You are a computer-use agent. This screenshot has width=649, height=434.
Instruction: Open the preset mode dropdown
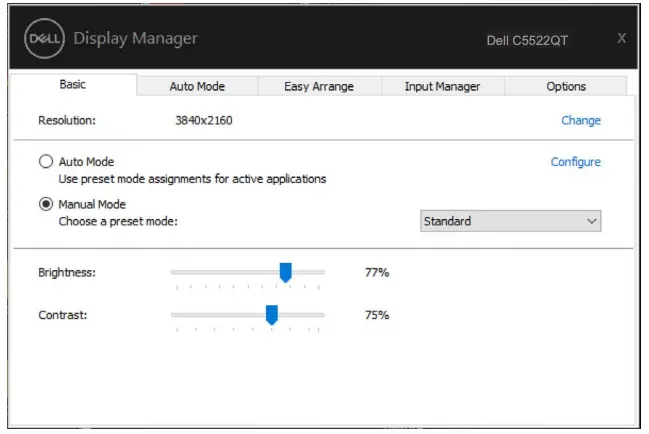[510, 221]
